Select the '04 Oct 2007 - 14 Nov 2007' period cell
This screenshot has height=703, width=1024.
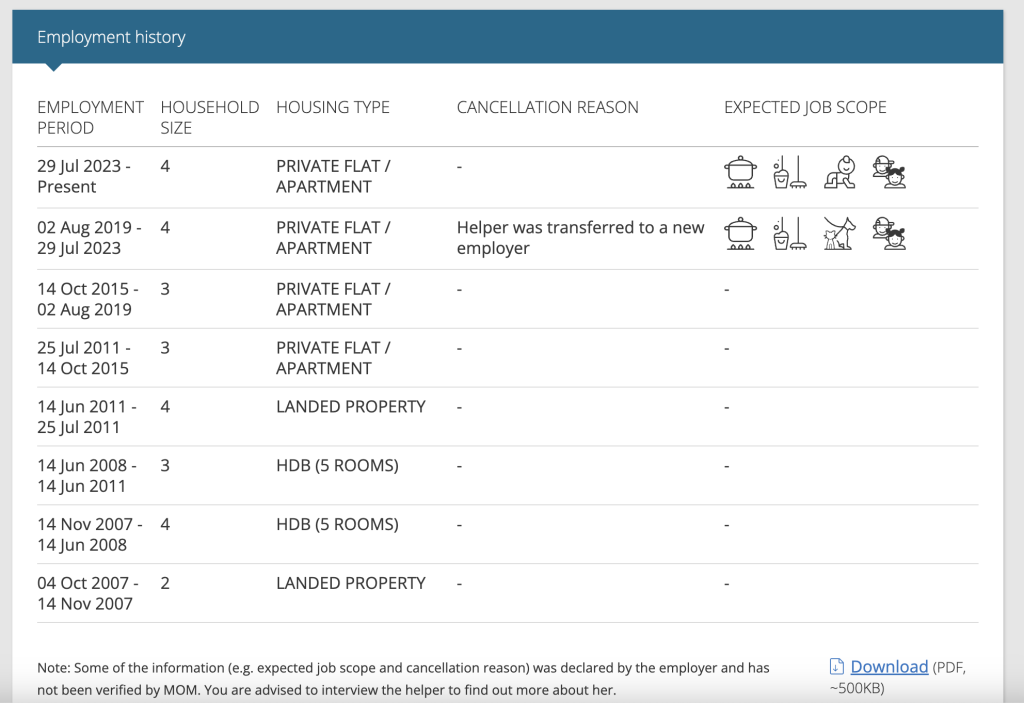[88, 593]
